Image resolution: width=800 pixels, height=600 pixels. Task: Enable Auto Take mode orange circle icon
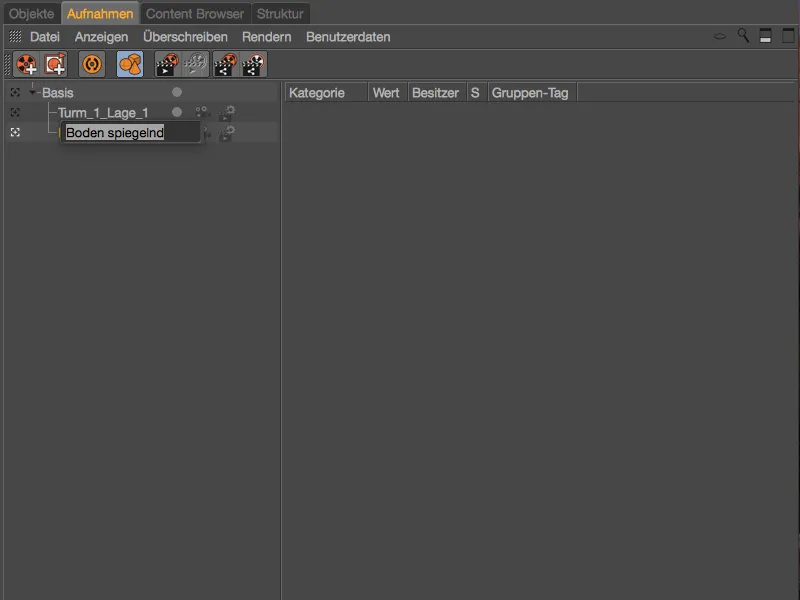[92, 64]
